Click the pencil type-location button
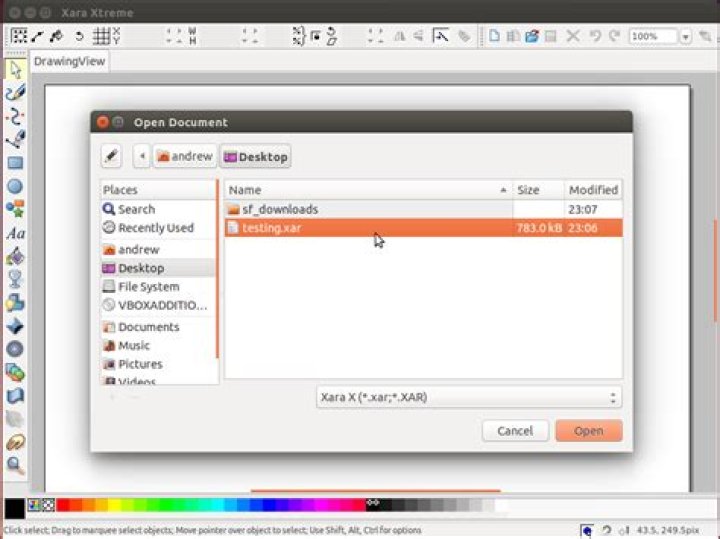This screenshot has width=720, height=539. [x=111, y=156]
